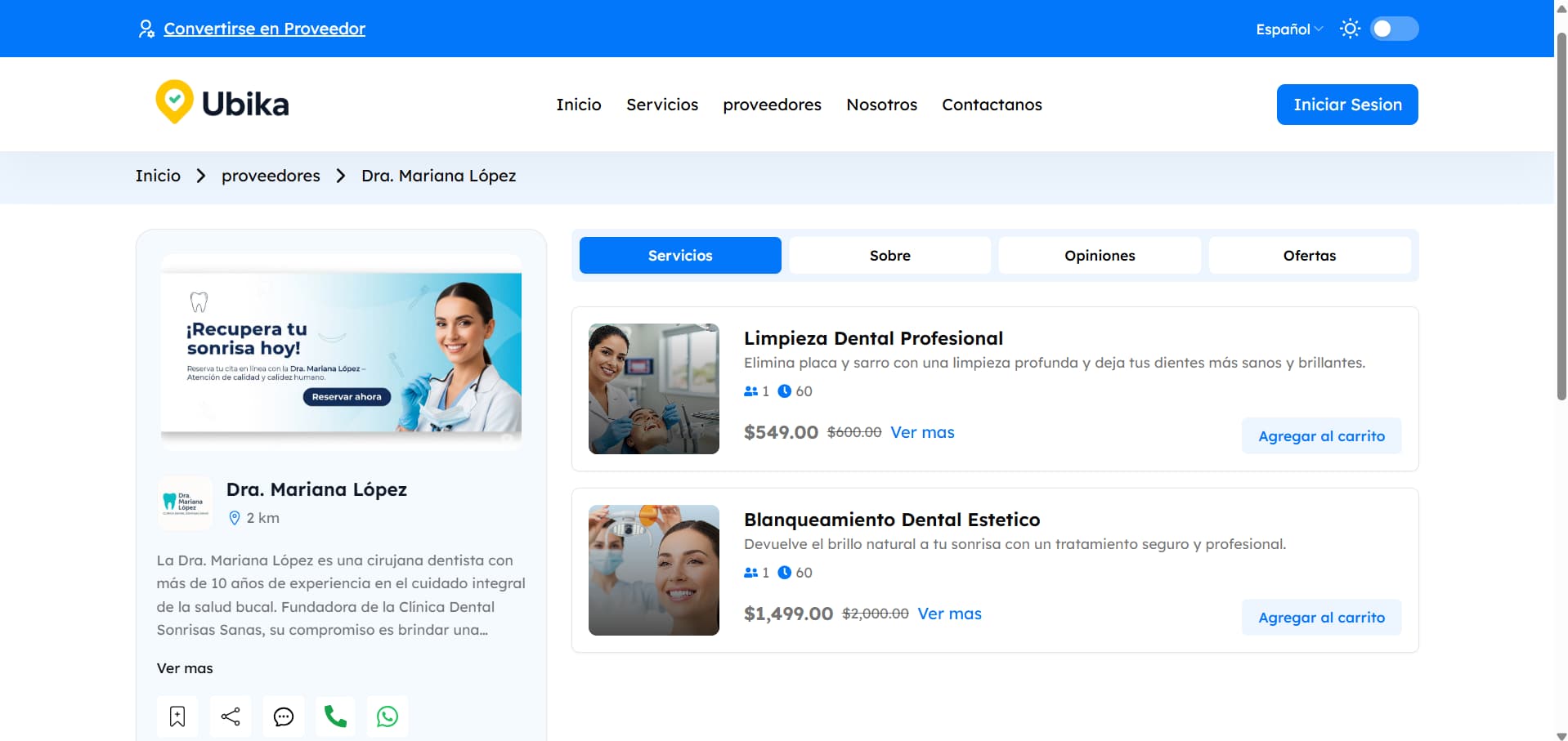Click the Limpieza Dental Profesional thumbnail
1568x741 pixels.
pos(653,389)
